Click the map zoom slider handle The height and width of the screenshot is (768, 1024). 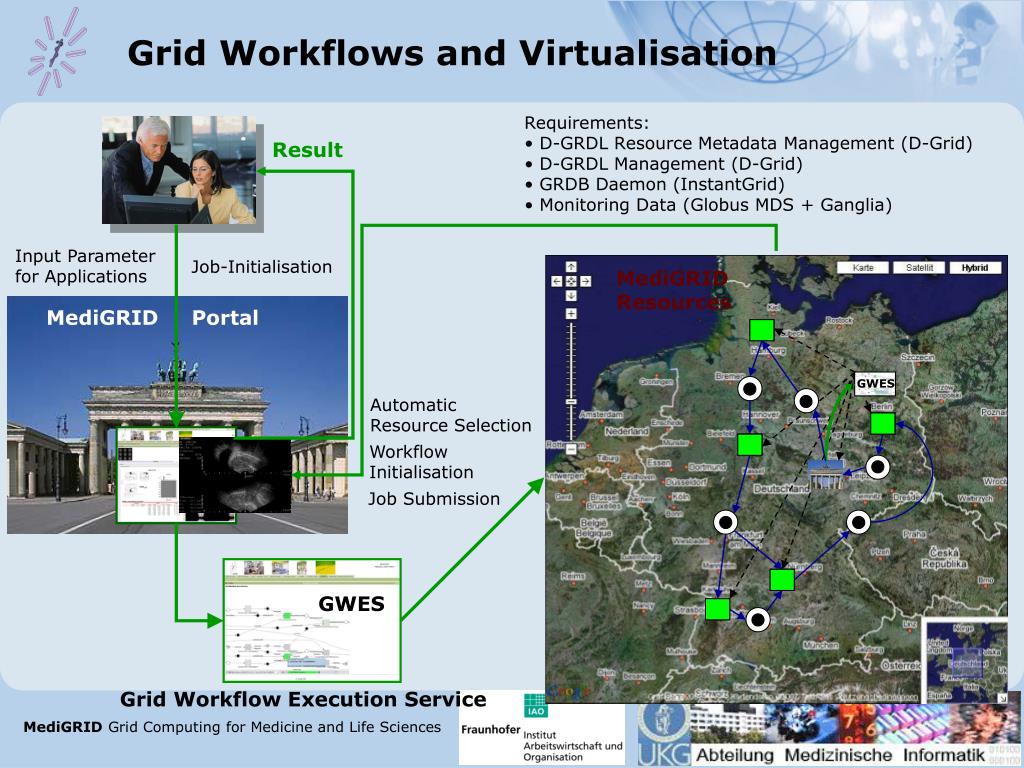571,401
